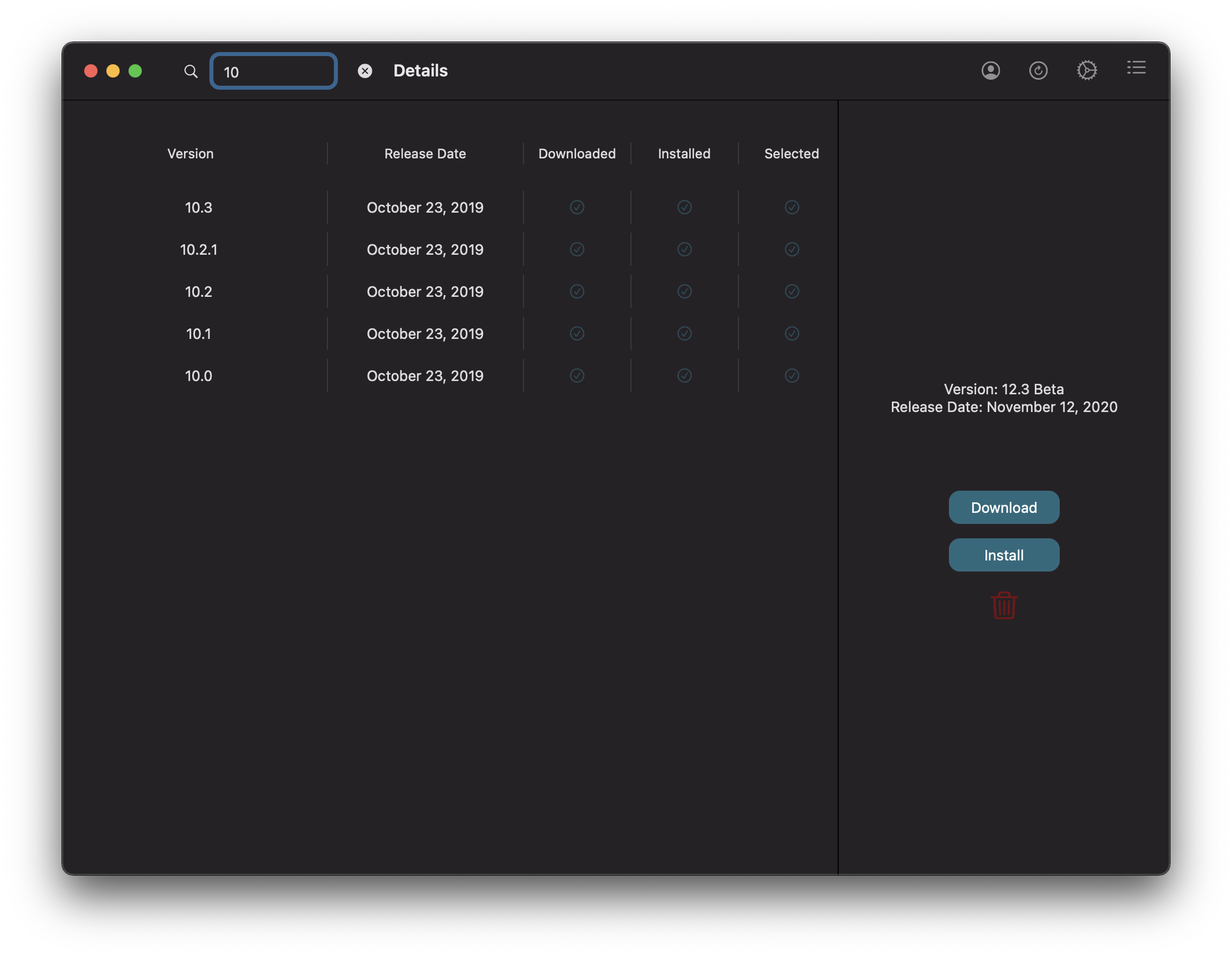Open the user account profile icon
Viewport: 1232px width, 957px height.
click(990, 70)
